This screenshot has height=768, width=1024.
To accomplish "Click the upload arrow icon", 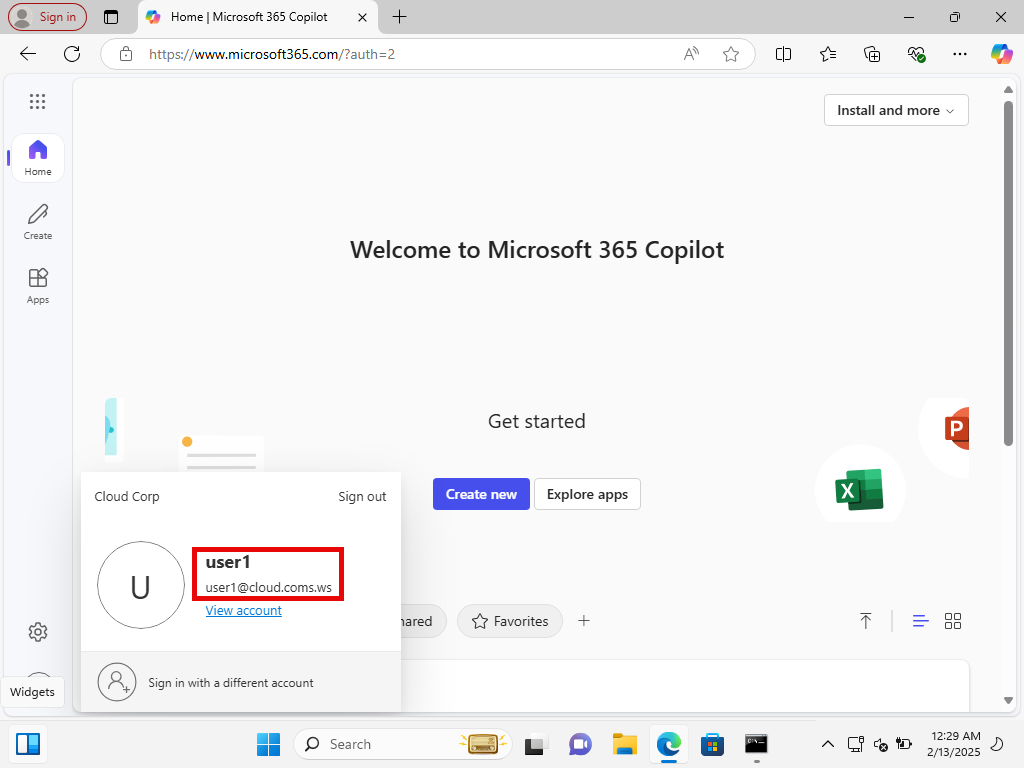I will [865, 621].
